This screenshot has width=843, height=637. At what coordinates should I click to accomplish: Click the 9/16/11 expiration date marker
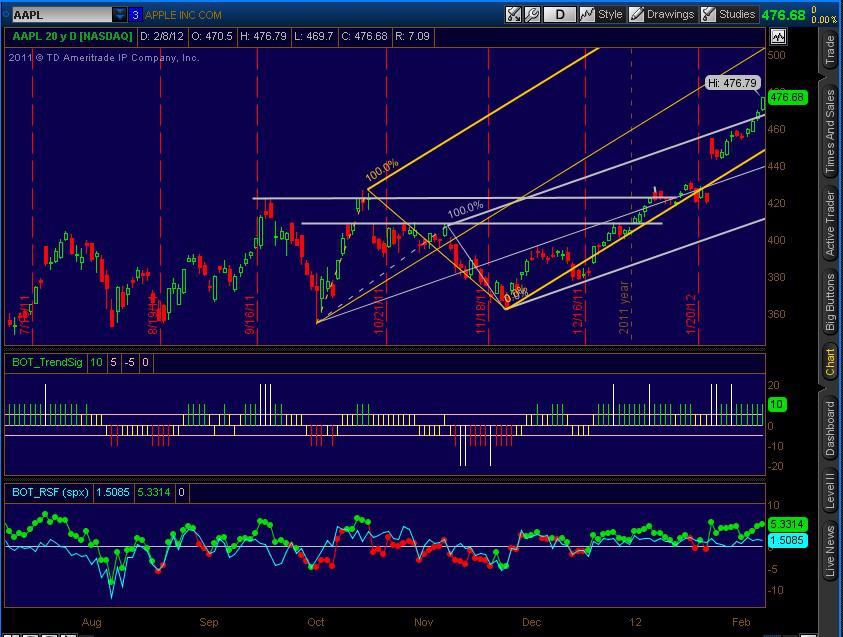[249, 315]
